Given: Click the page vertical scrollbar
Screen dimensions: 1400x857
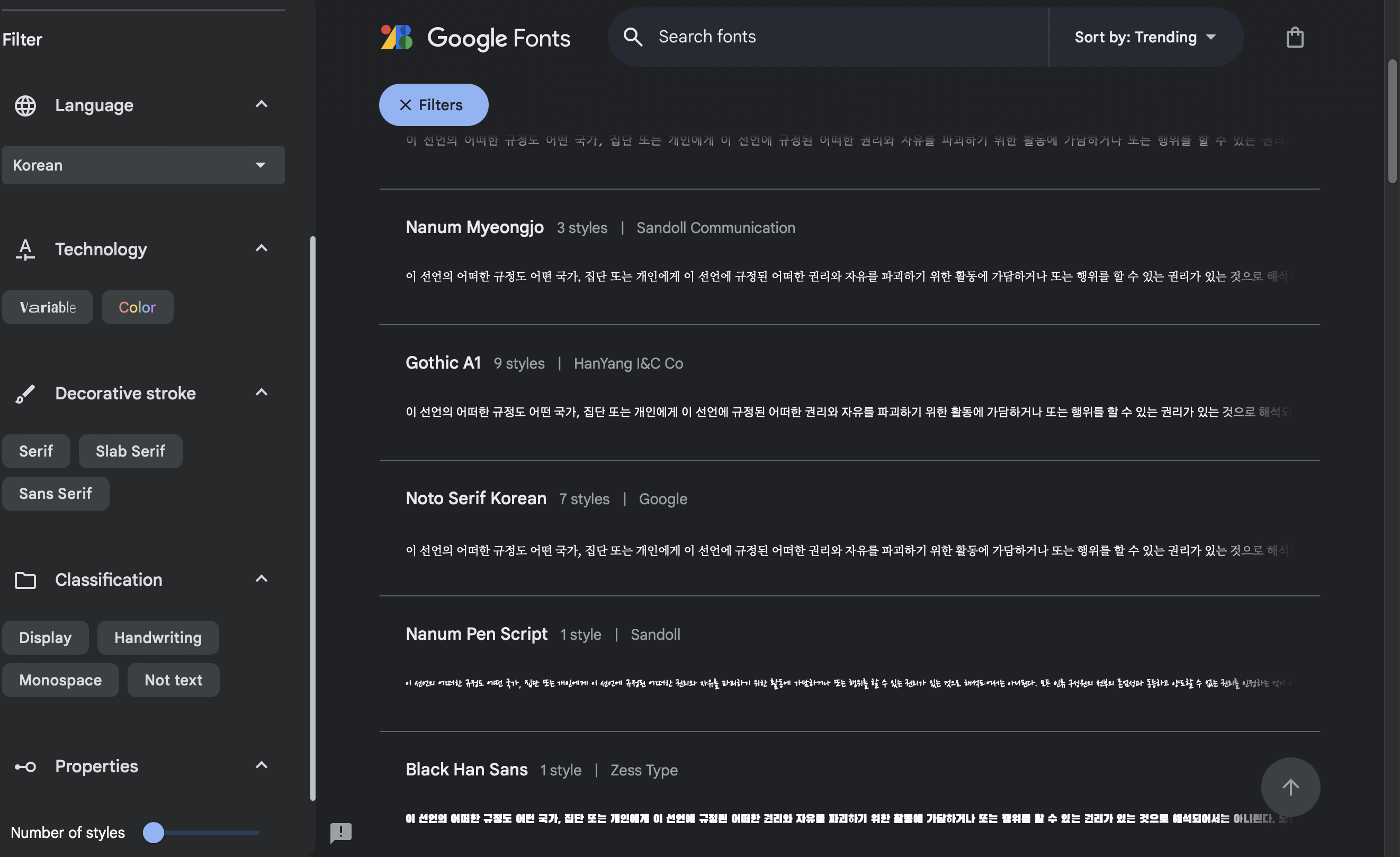Looking at the screenshot, I should (x=1392, y=120).
